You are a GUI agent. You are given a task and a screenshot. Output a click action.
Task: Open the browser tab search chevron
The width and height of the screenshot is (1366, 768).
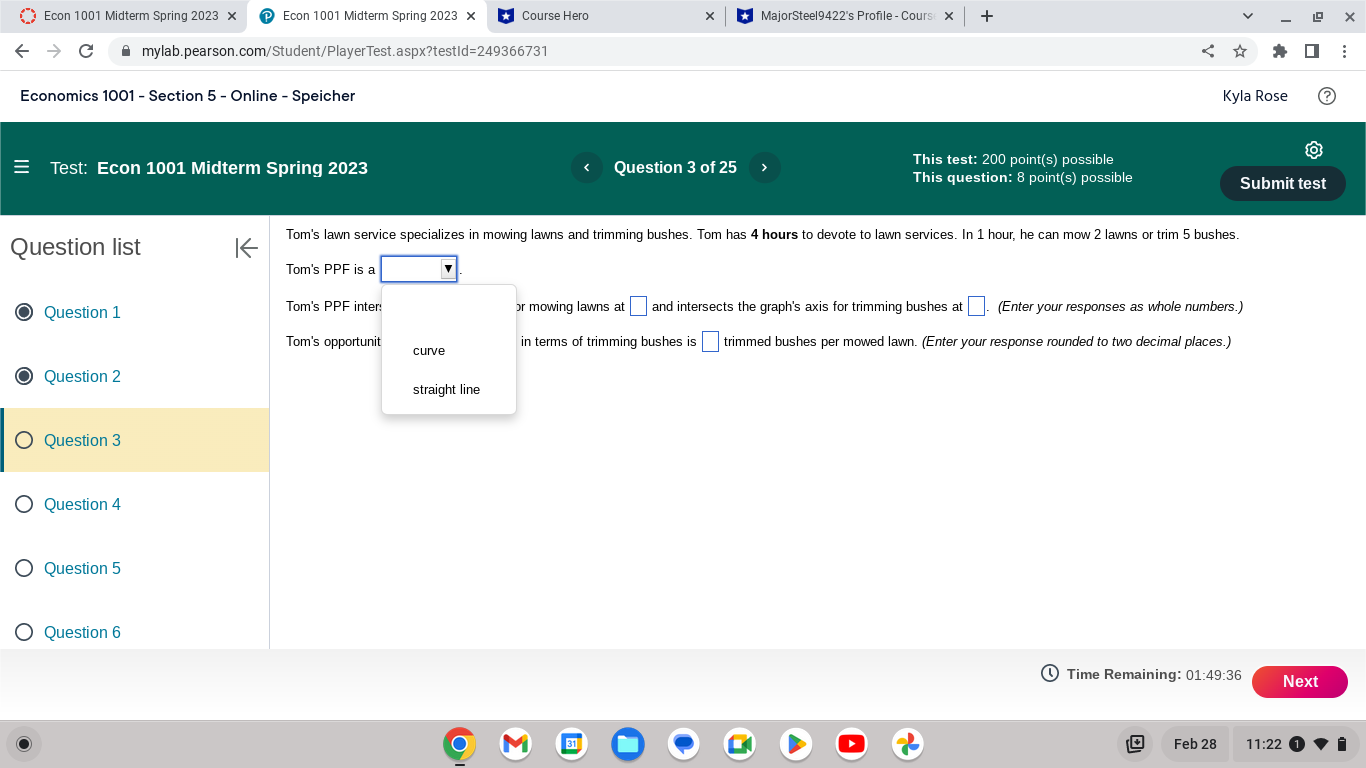[x=1246, y=16]
